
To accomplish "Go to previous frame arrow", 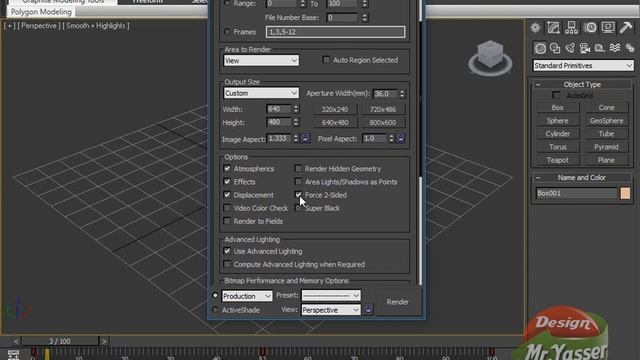I will coord(16,341).
